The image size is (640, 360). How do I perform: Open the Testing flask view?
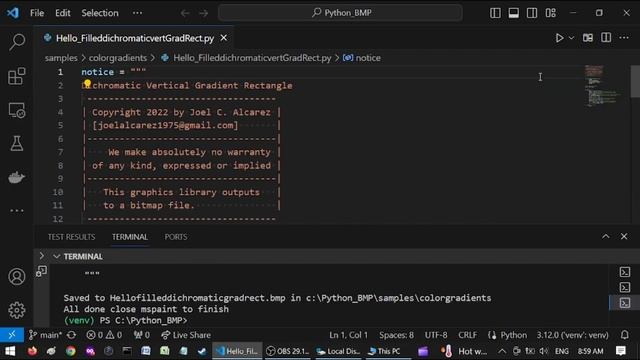click(x=17, y=143)
